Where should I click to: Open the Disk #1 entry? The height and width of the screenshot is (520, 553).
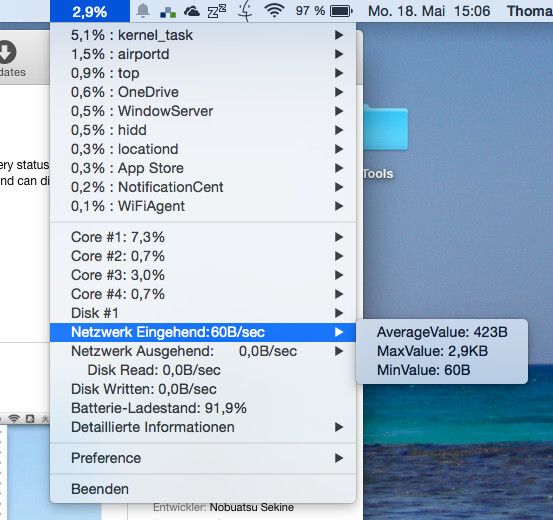(203, 313)
